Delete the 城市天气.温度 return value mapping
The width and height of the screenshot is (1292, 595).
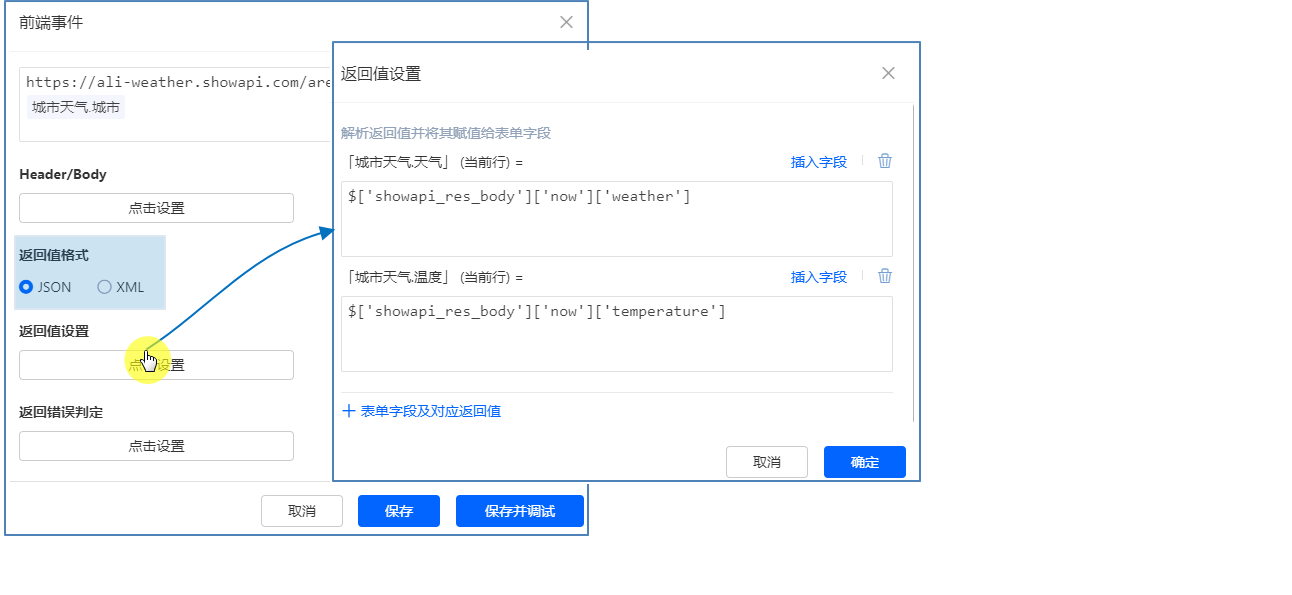tap(885, 276)
